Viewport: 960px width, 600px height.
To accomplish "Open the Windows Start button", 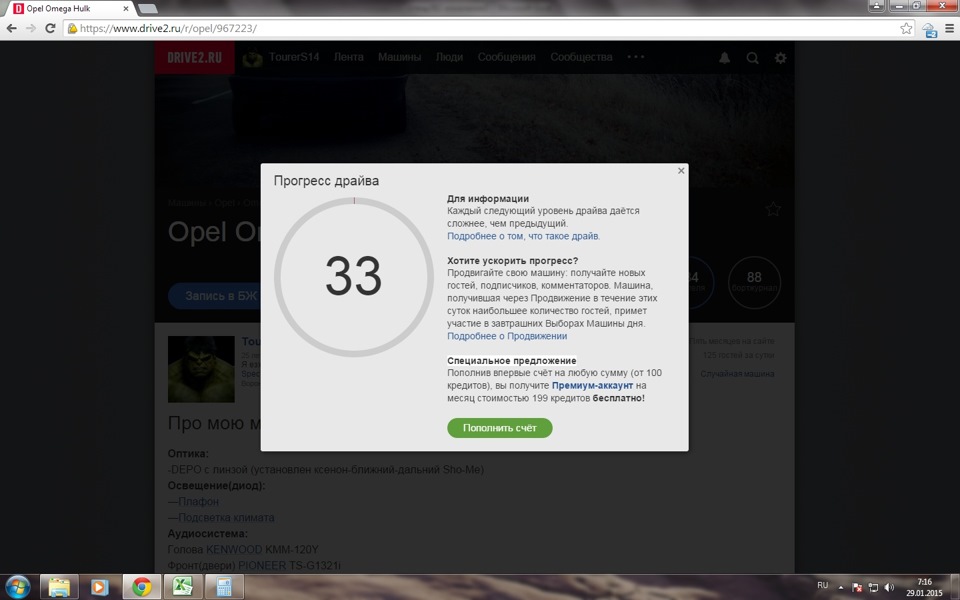I will [x=17, y=587].
